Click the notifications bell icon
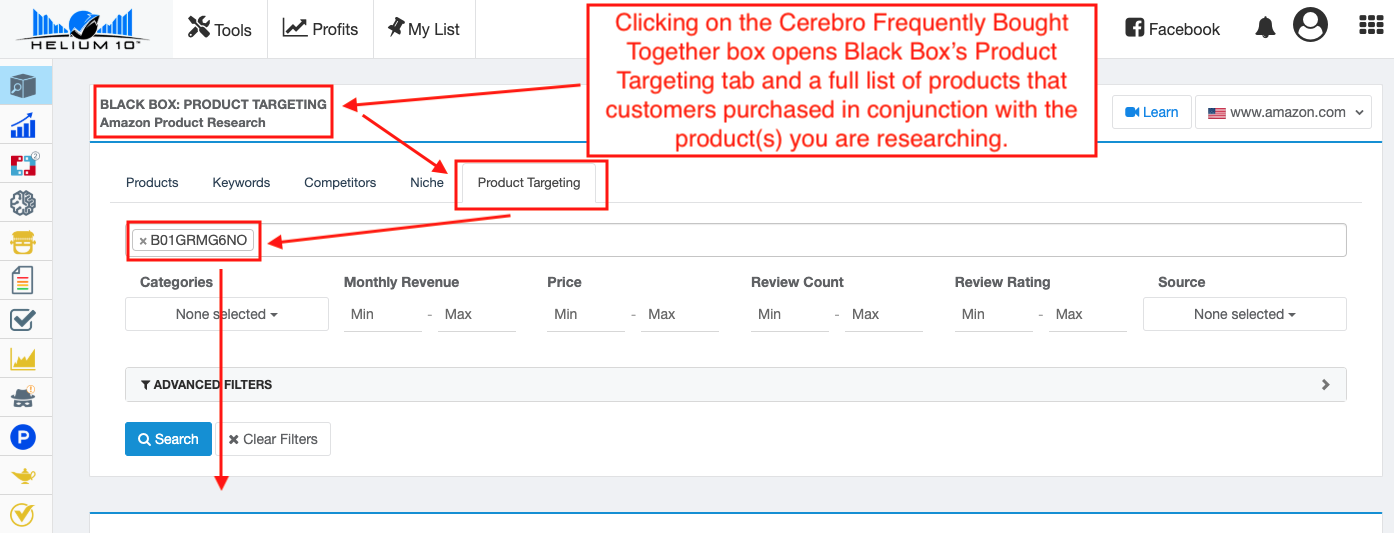The width and height of the screenshot is (1394, 533). pyautogui.click(x=1265, y=27)
